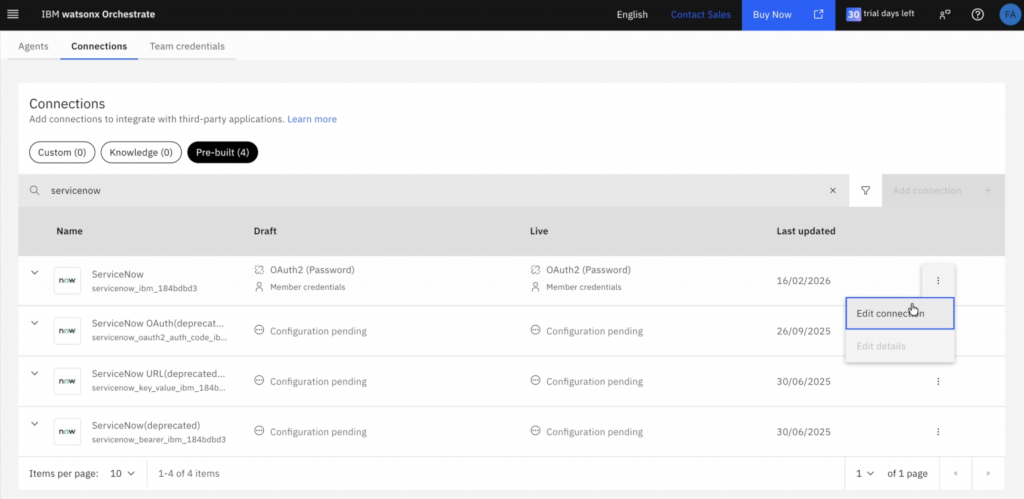The width and height of the screenshot is (1024, 499).
Task: Filter by Pre-built (4) connections
Action: (223, 152)
